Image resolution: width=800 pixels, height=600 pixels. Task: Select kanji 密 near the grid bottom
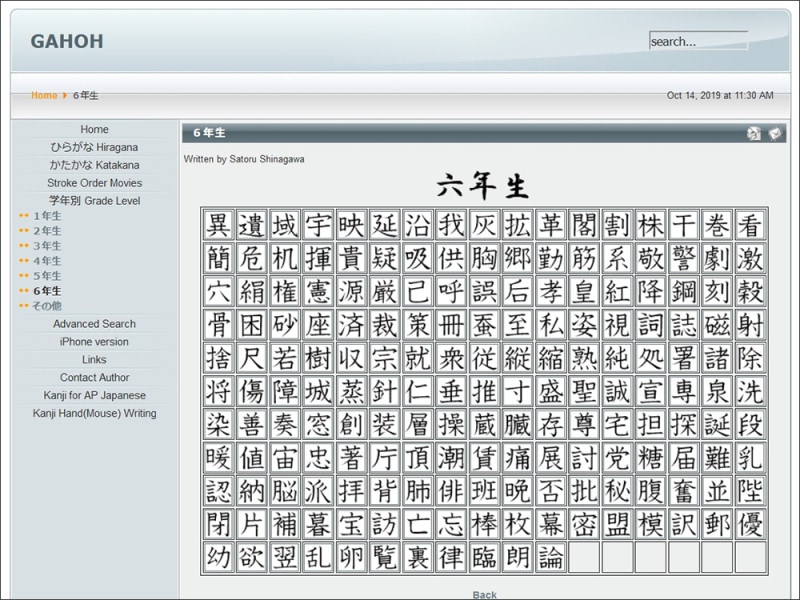click(x=585, y=524)
